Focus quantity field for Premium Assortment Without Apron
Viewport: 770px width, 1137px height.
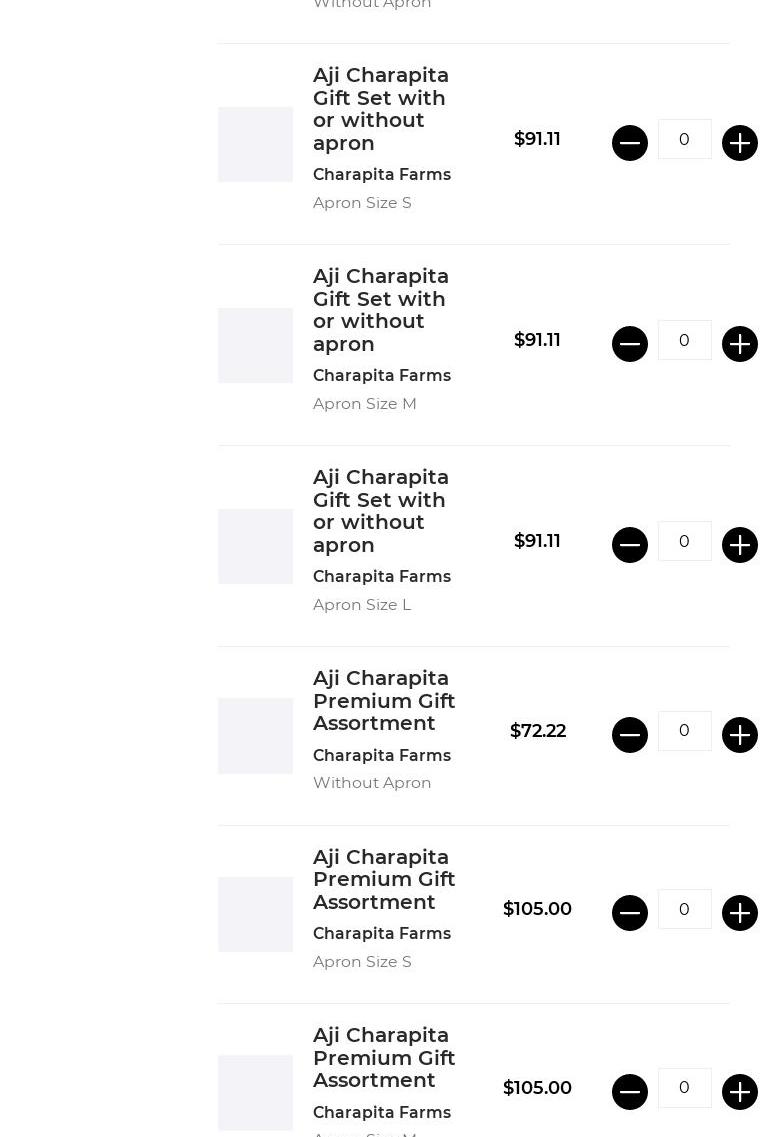685,731
